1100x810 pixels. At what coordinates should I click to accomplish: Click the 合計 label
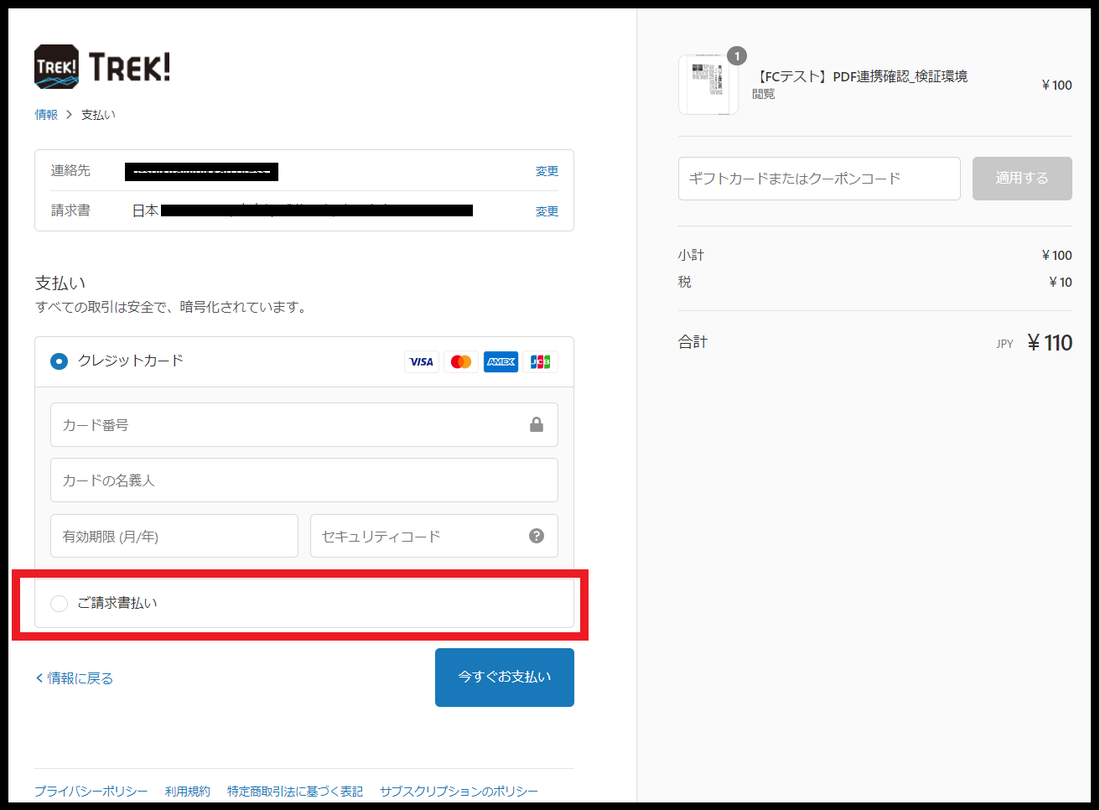point(692,342)
